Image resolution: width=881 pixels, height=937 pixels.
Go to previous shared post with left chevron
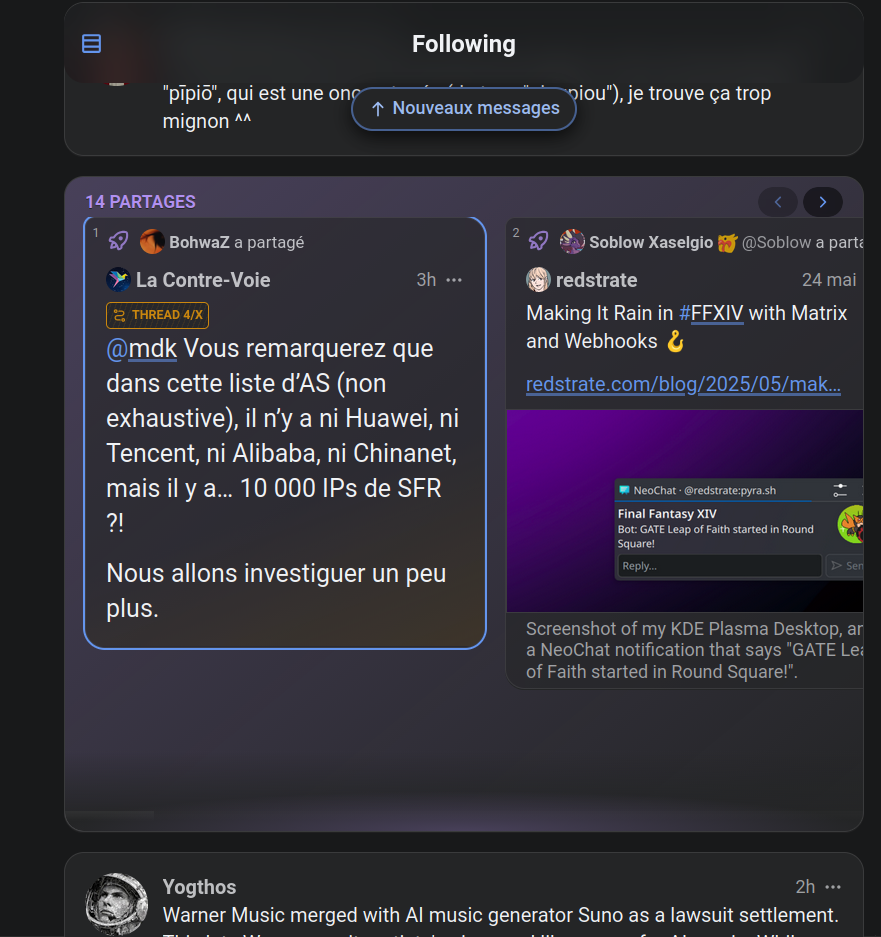(778, 202)
